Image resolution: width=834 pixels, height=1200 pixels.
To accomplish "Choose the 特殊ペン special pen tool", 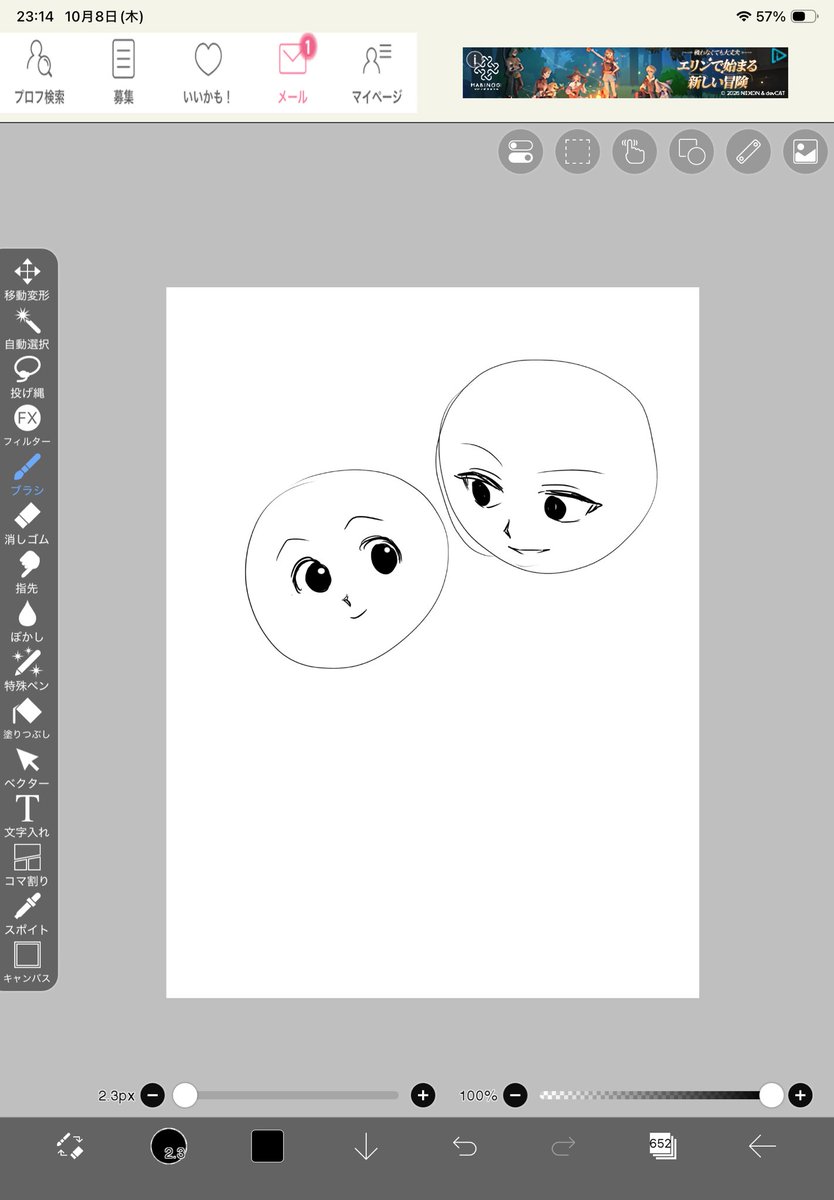I will [27, 669].
